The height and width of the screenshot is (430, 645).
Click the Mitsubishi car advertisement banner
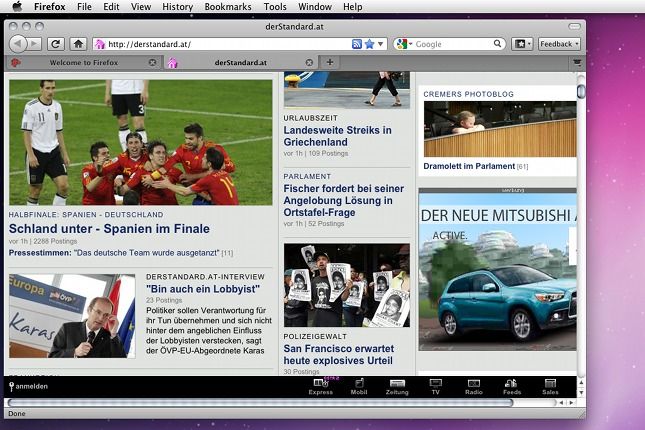coord(497,270)
